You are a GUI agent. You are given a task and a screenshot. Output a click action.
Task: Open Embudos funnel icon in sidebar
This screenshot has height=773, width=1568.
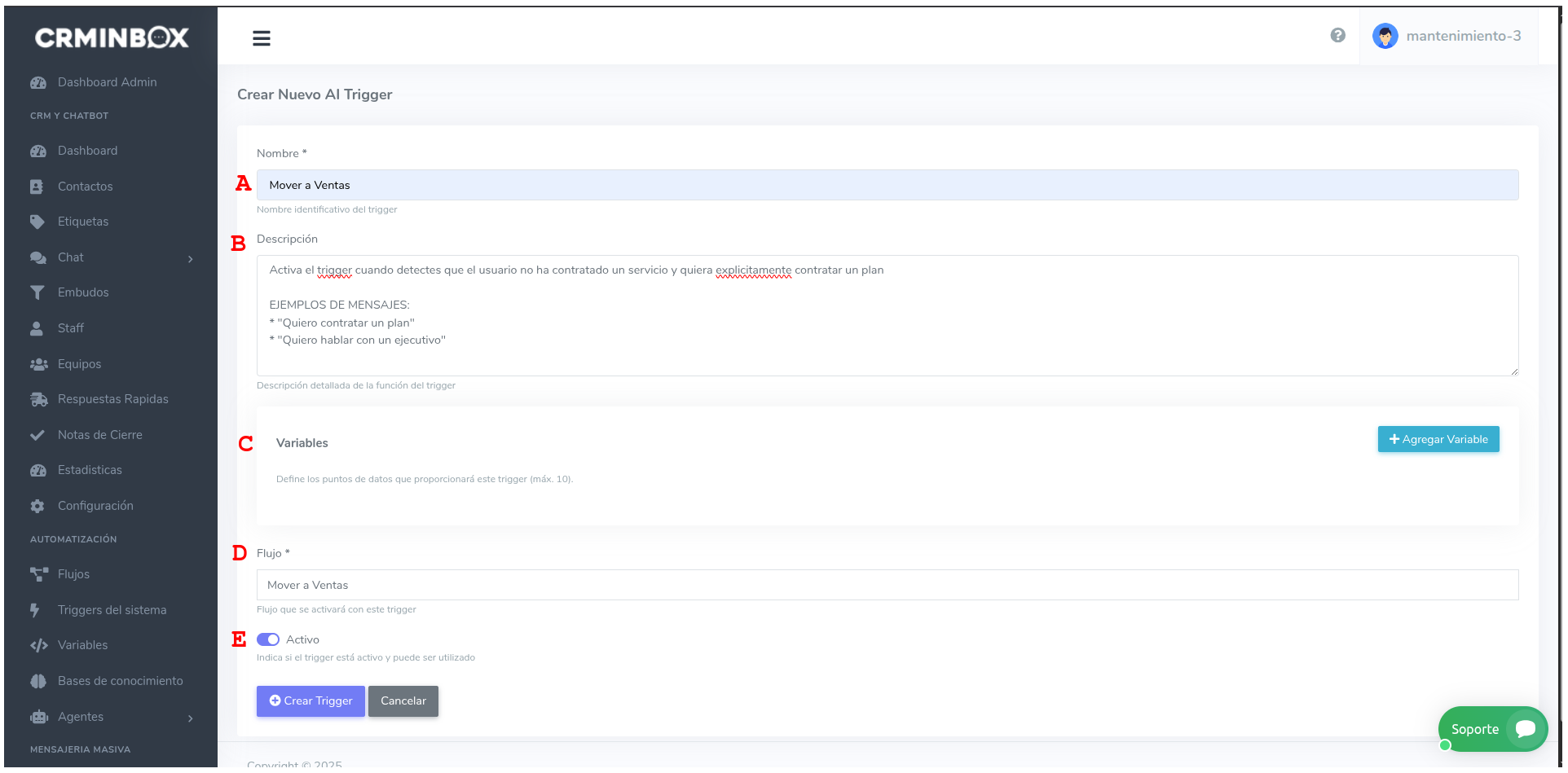[37, 292]
